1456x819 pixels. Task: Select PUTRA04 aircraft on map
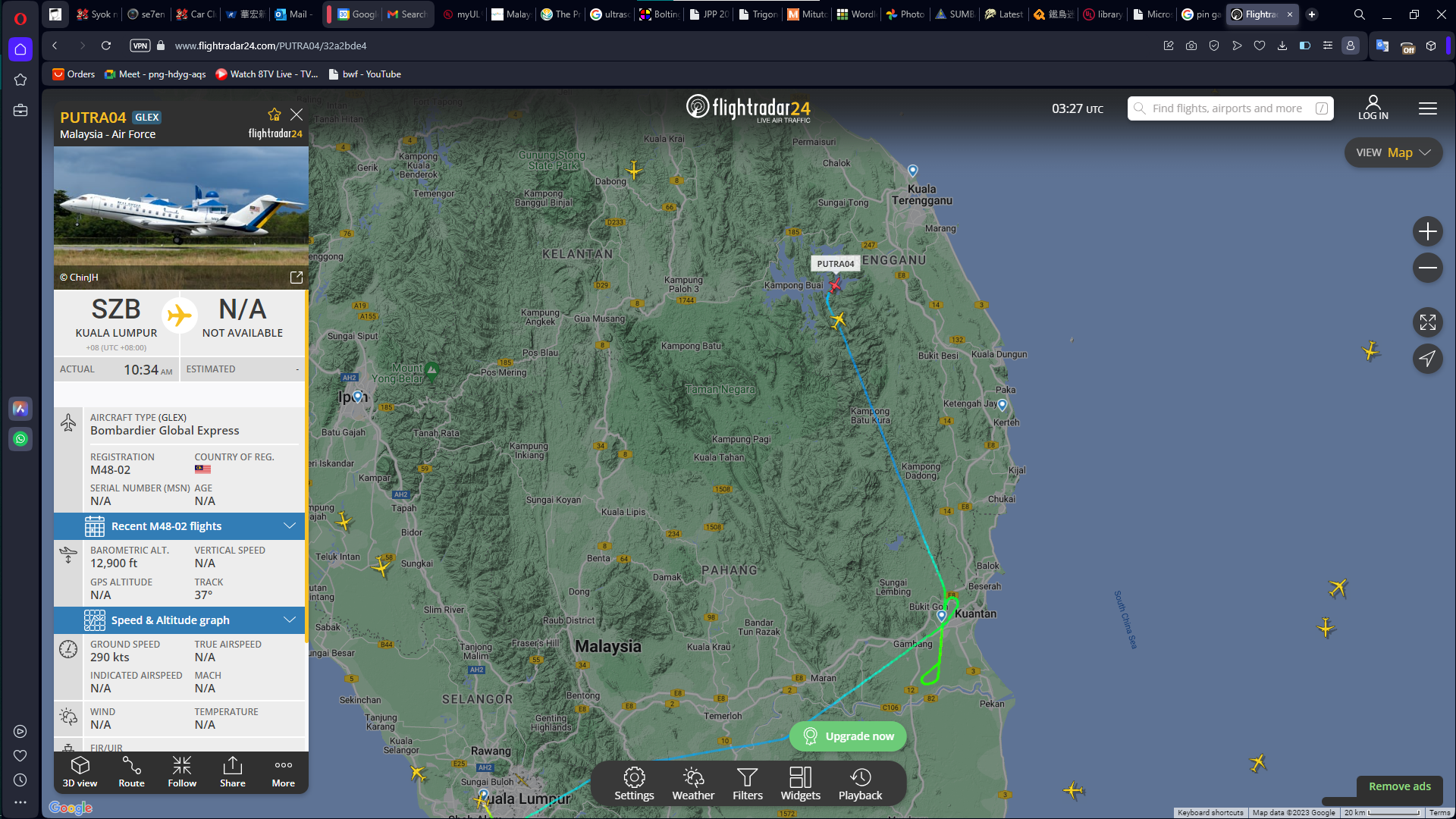click(x=835, y=286)
